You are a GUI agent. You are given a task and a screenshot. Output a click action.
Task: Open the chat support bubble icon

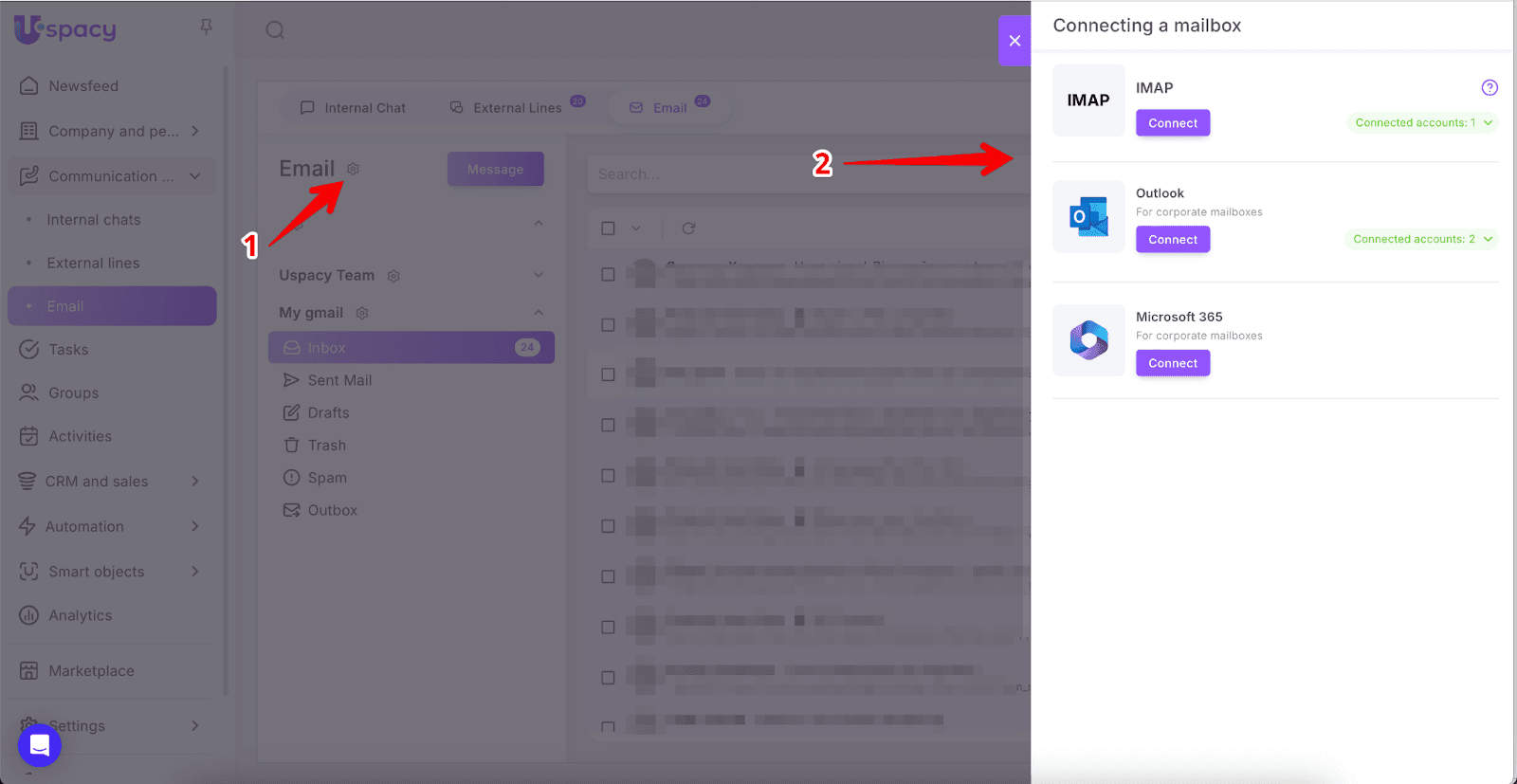[x=40, y=745]
